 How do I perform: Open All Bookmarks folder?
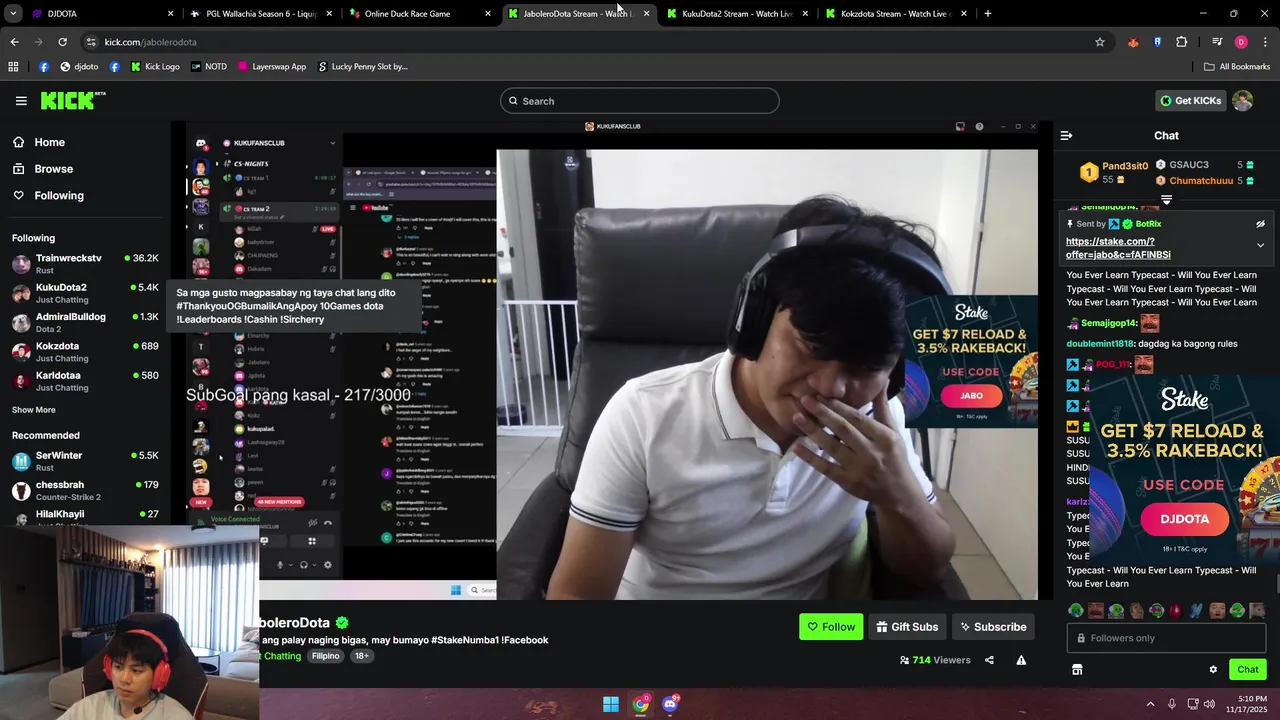click(1237, 67)
